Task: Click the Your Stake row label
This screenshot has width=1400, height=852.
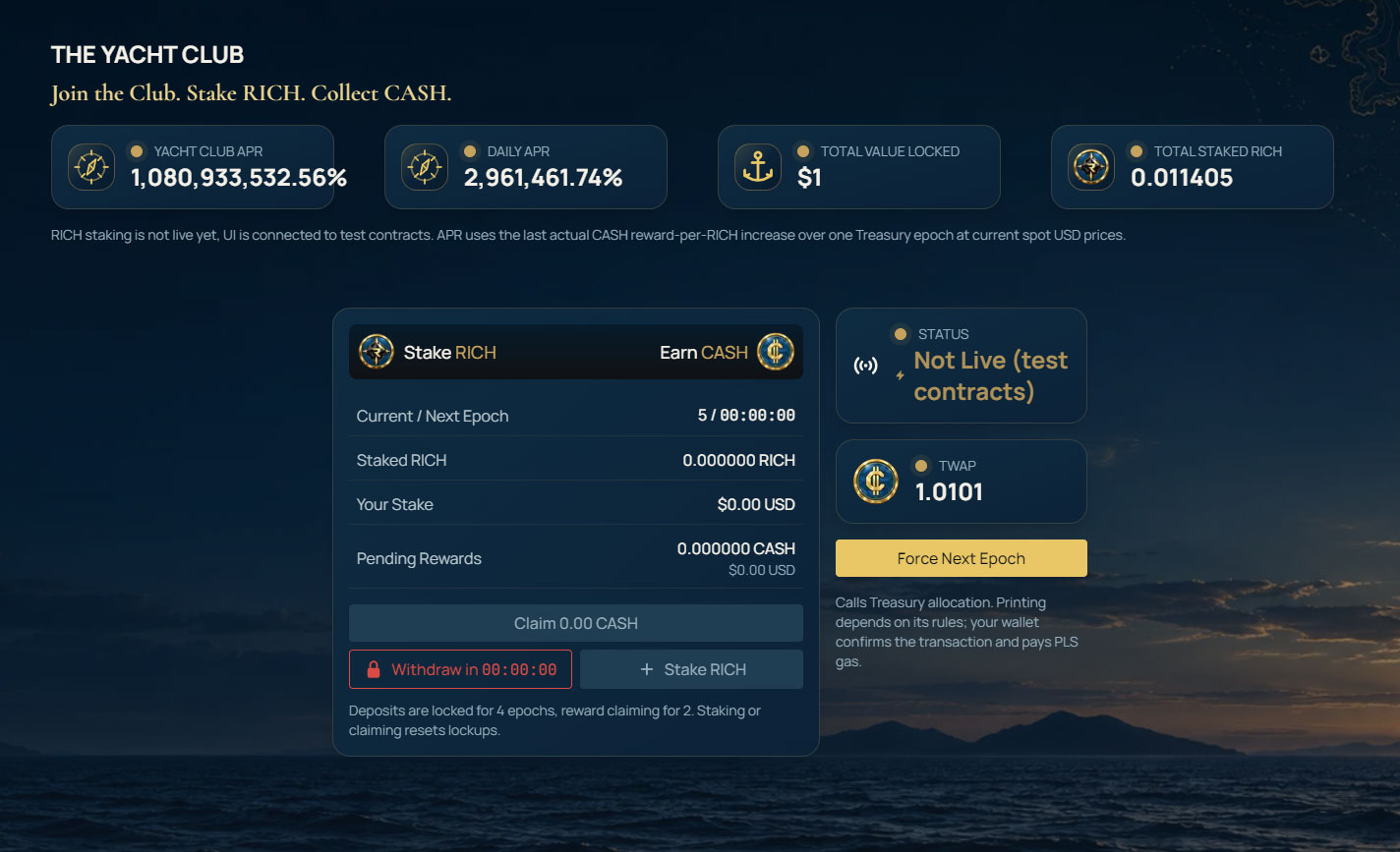Action: [x=394, y=504]
